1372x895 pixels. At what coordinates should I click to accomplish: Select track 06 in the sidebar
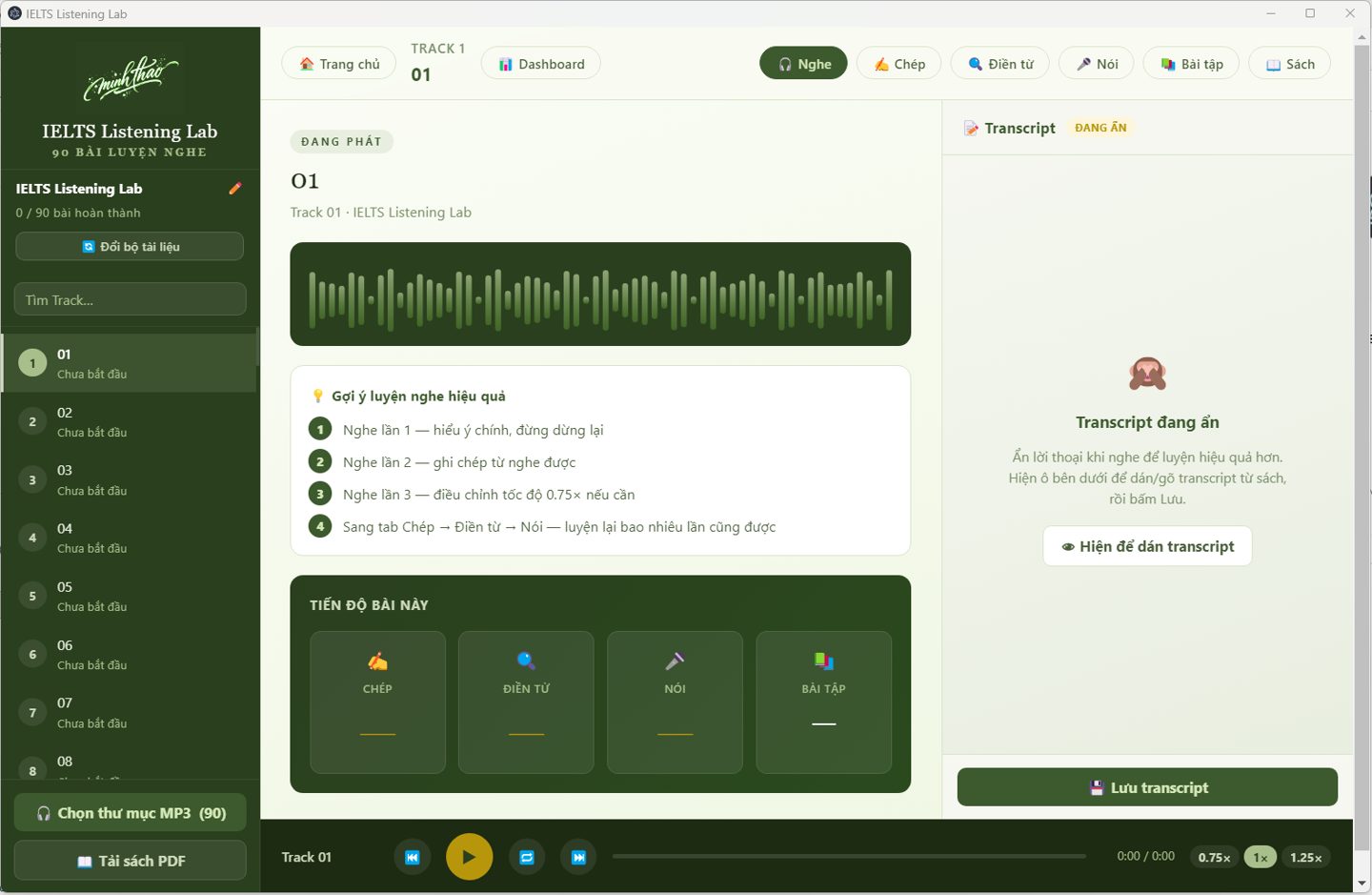[x=130, y=654]
